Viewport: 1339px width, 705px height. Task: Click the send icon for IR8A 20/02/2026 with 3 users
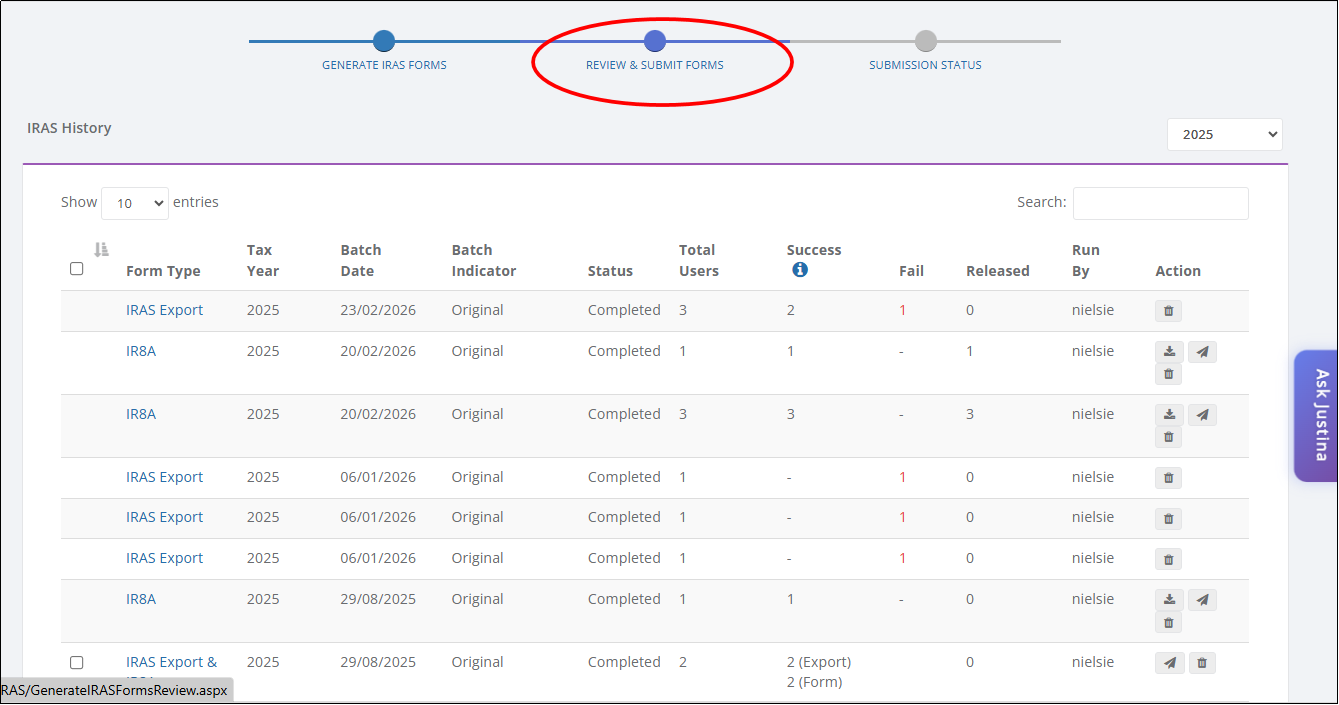[x=1202, y=415]
